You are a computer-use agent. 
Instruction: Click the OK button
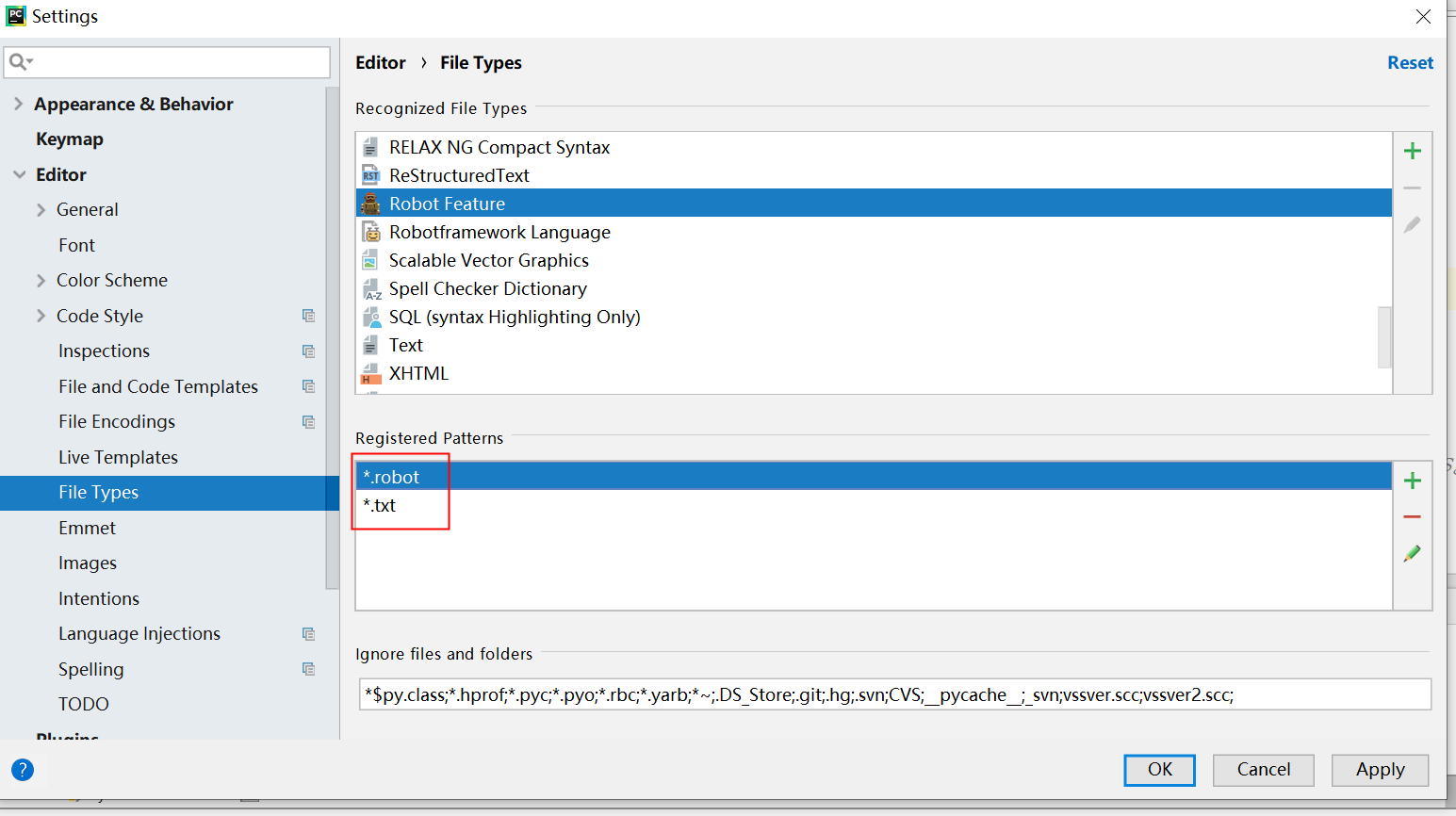click(1160, 770)
